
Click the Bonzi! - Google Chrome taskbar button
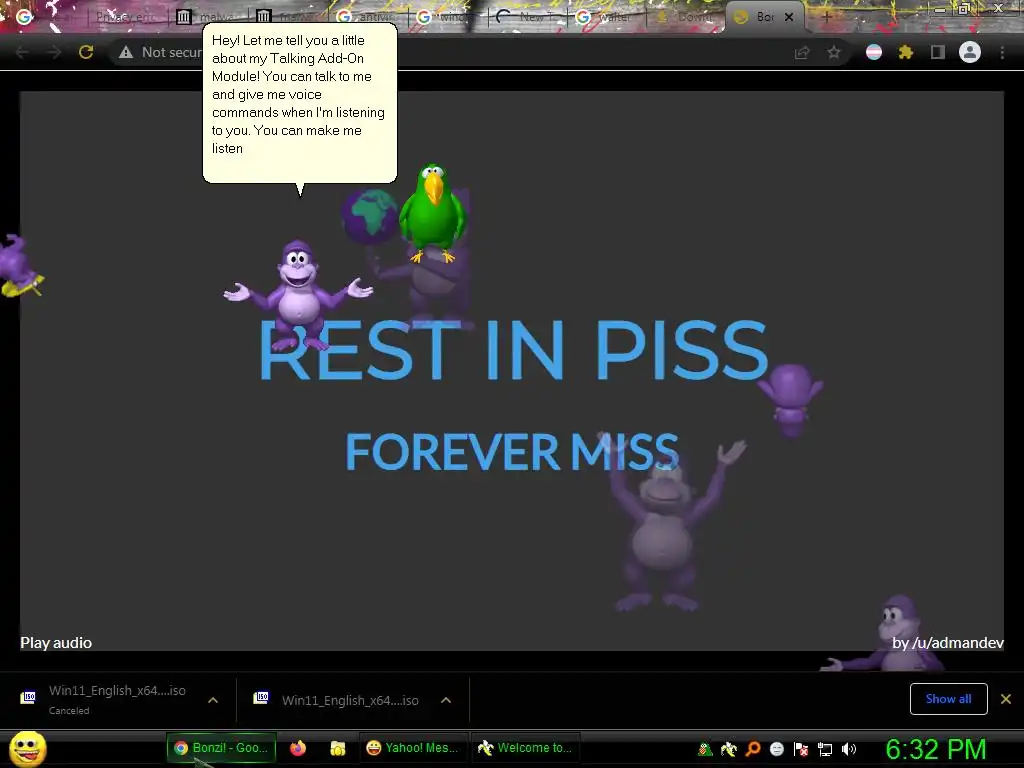click(221, 748)
